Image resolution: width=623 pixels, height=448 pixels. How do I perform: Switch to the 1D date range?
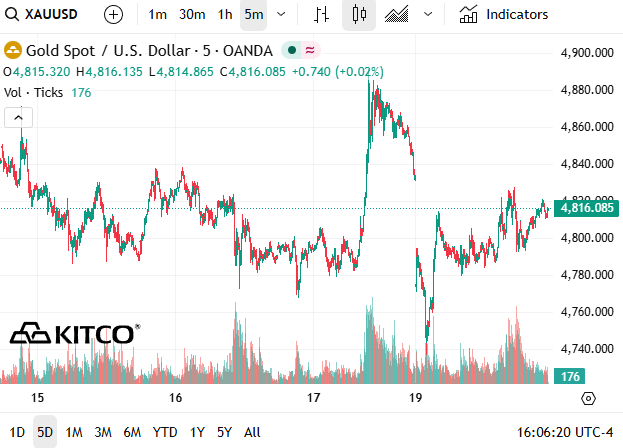point(17,432)
